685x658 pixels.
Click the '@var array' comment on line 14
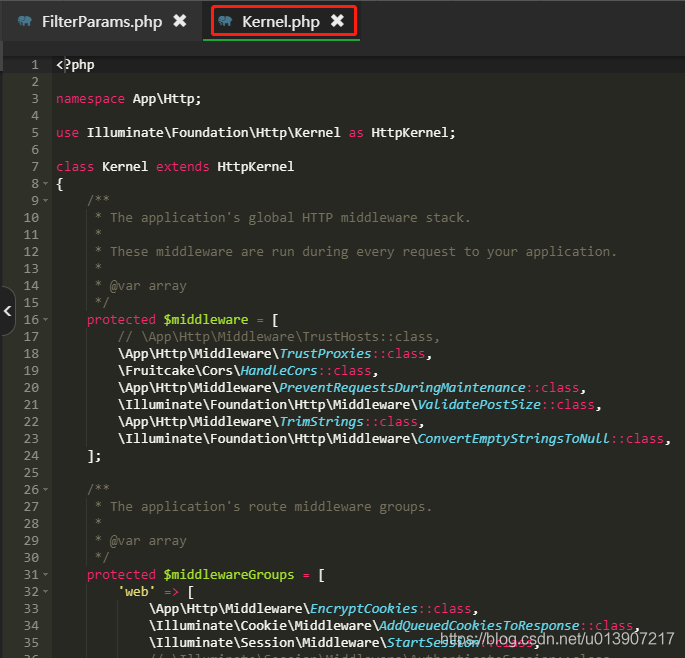tap(148, 286)
